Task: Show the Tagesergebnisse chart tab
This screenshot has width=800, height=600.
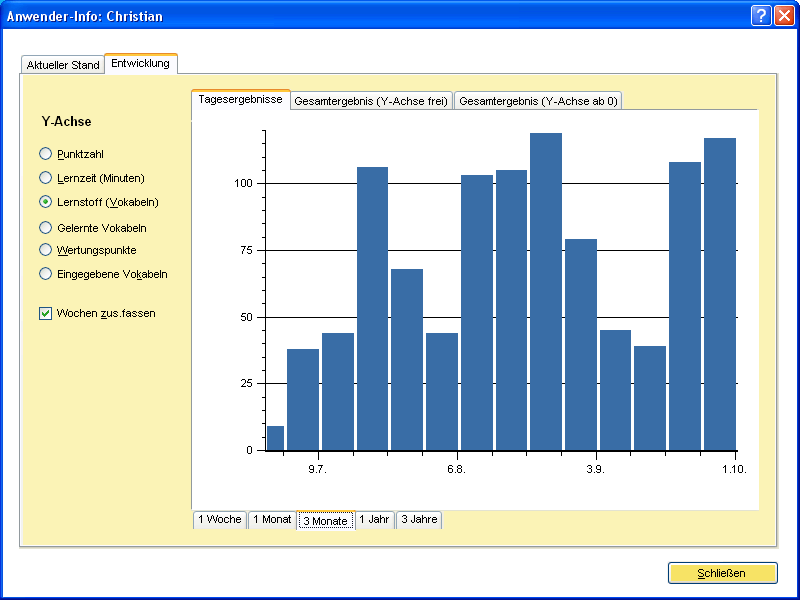Action: (x=240, y=99)
